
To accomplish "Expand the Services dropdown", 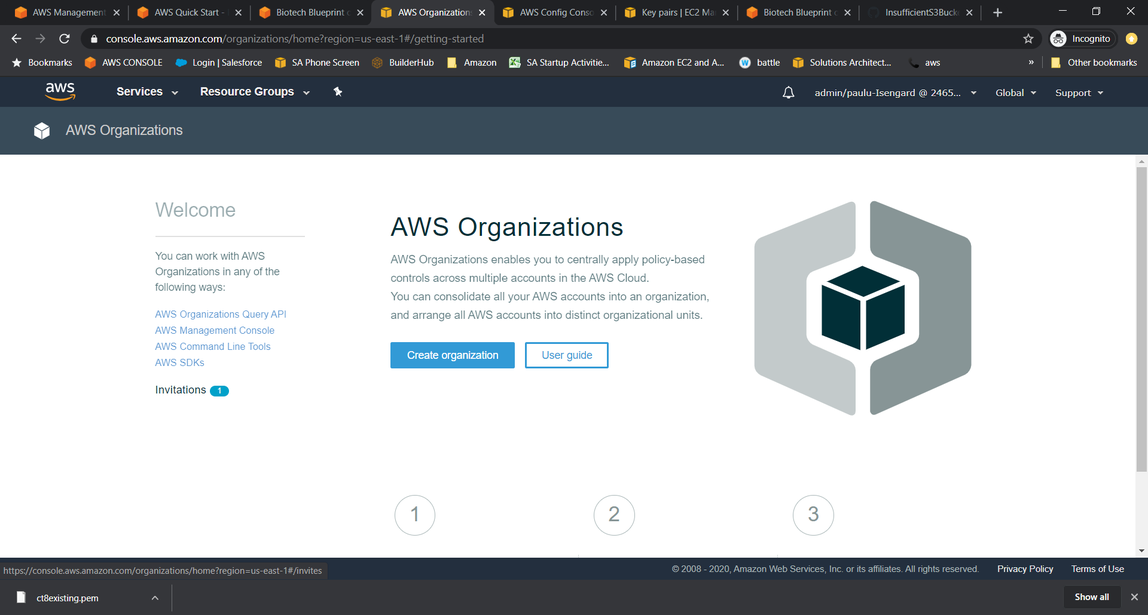I will [147, 92].
